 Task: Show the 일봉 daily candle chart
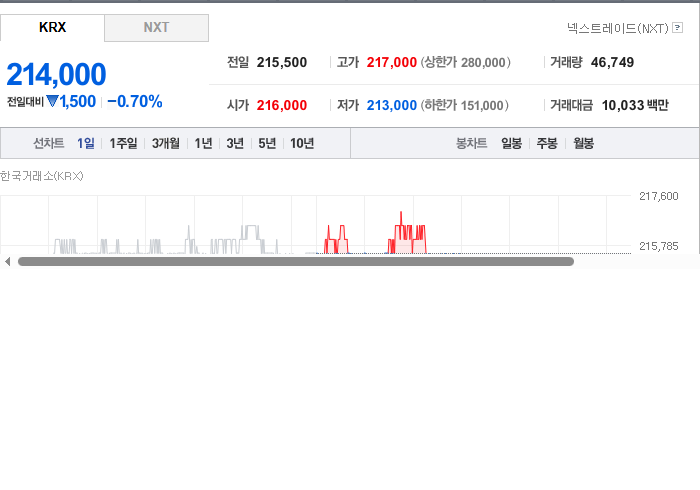(x=512, y=143)
